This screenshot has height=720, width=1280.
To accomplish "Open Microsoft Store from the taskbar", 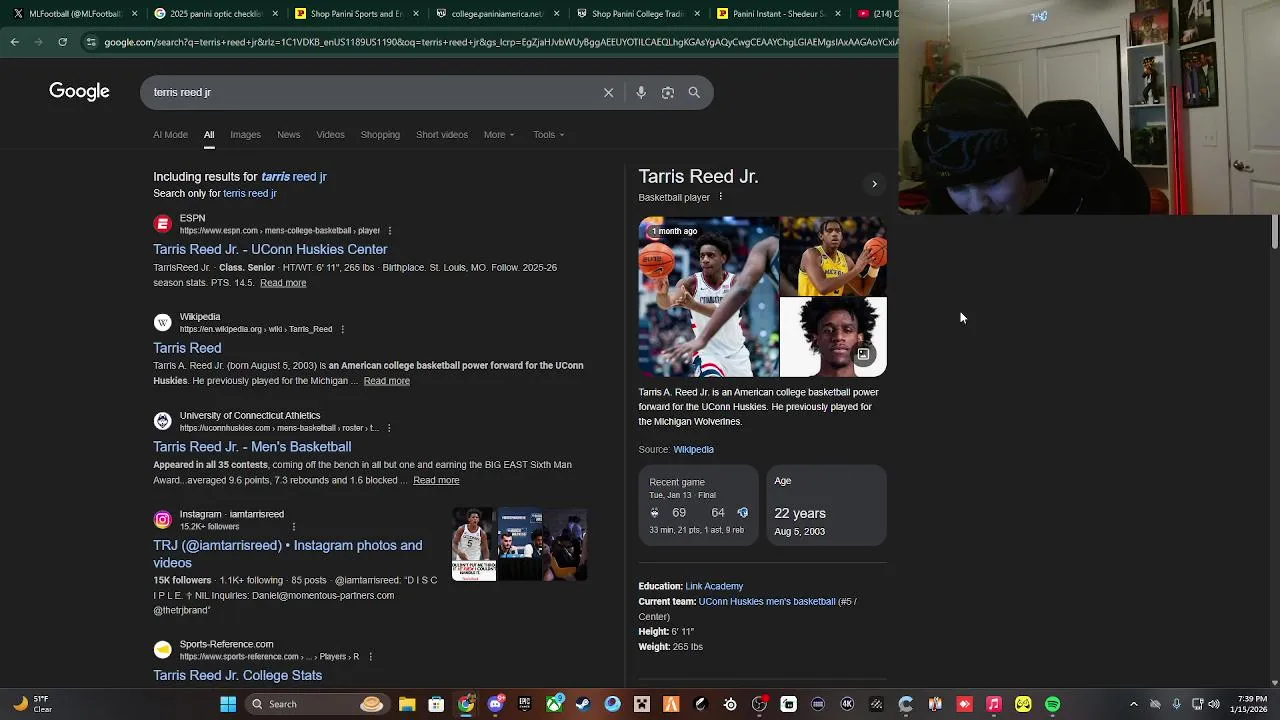I will point(436,704).
